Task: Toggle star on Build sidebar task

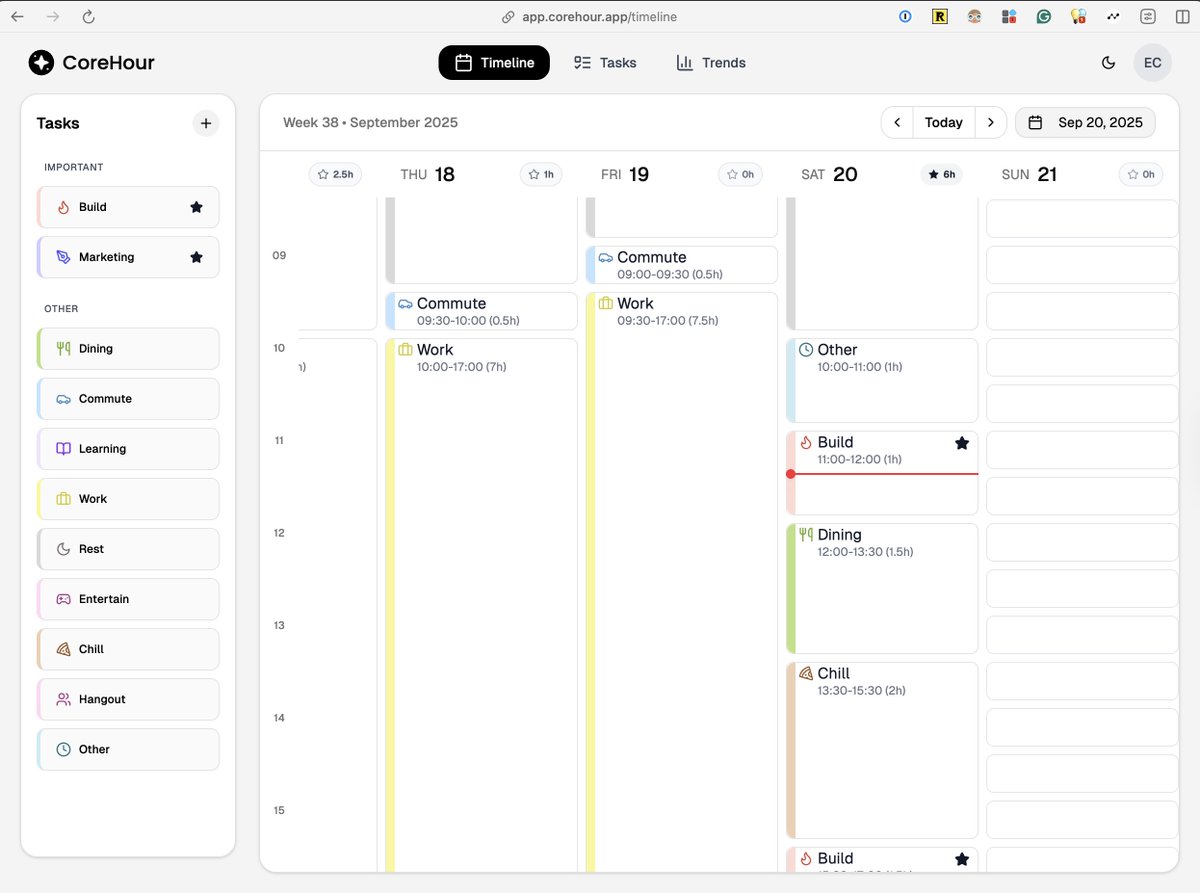Action: point(196,207)
